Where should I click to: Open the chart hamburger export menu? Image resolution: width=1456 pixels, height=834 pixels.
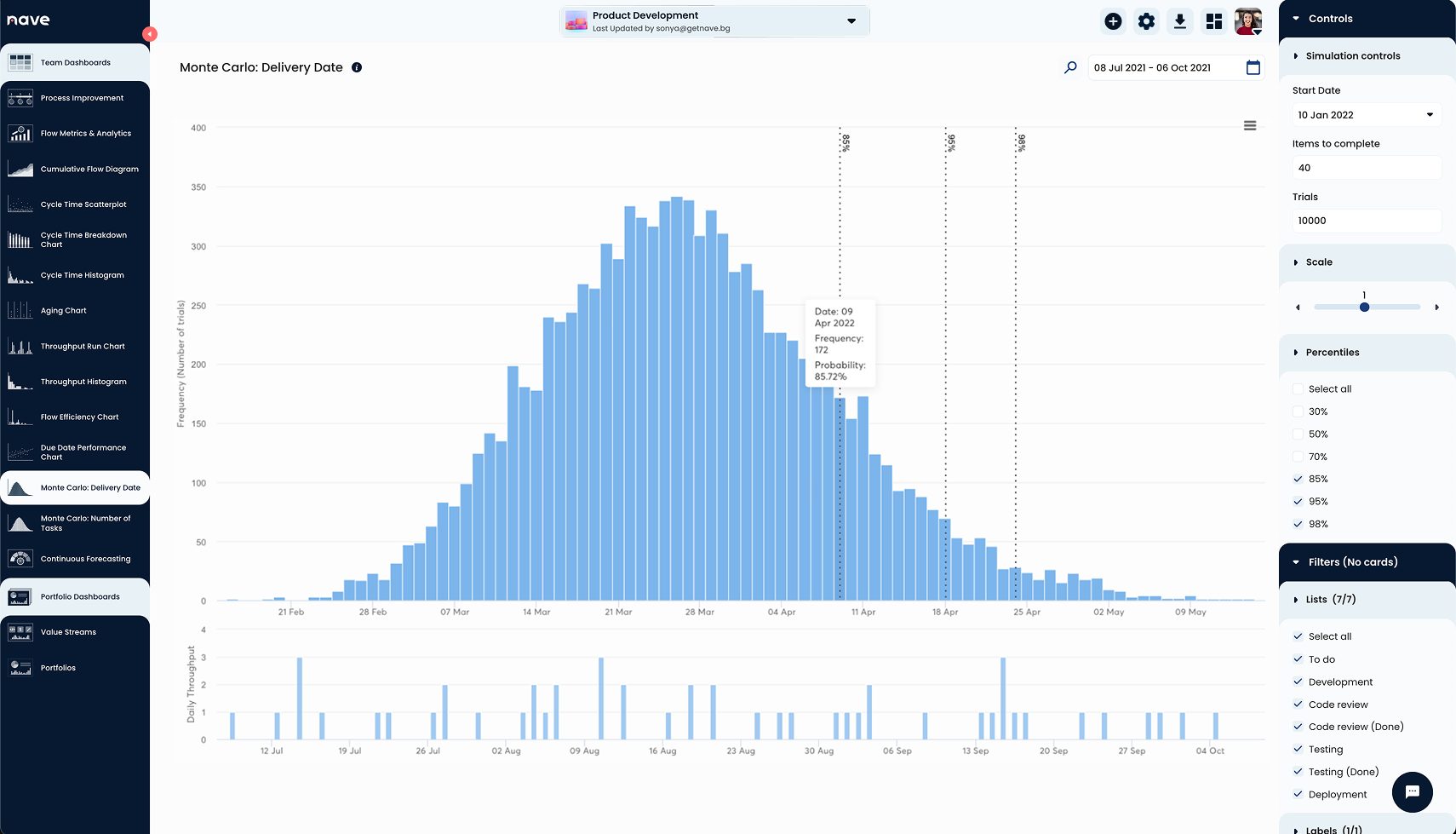[x=1250, y=125]
